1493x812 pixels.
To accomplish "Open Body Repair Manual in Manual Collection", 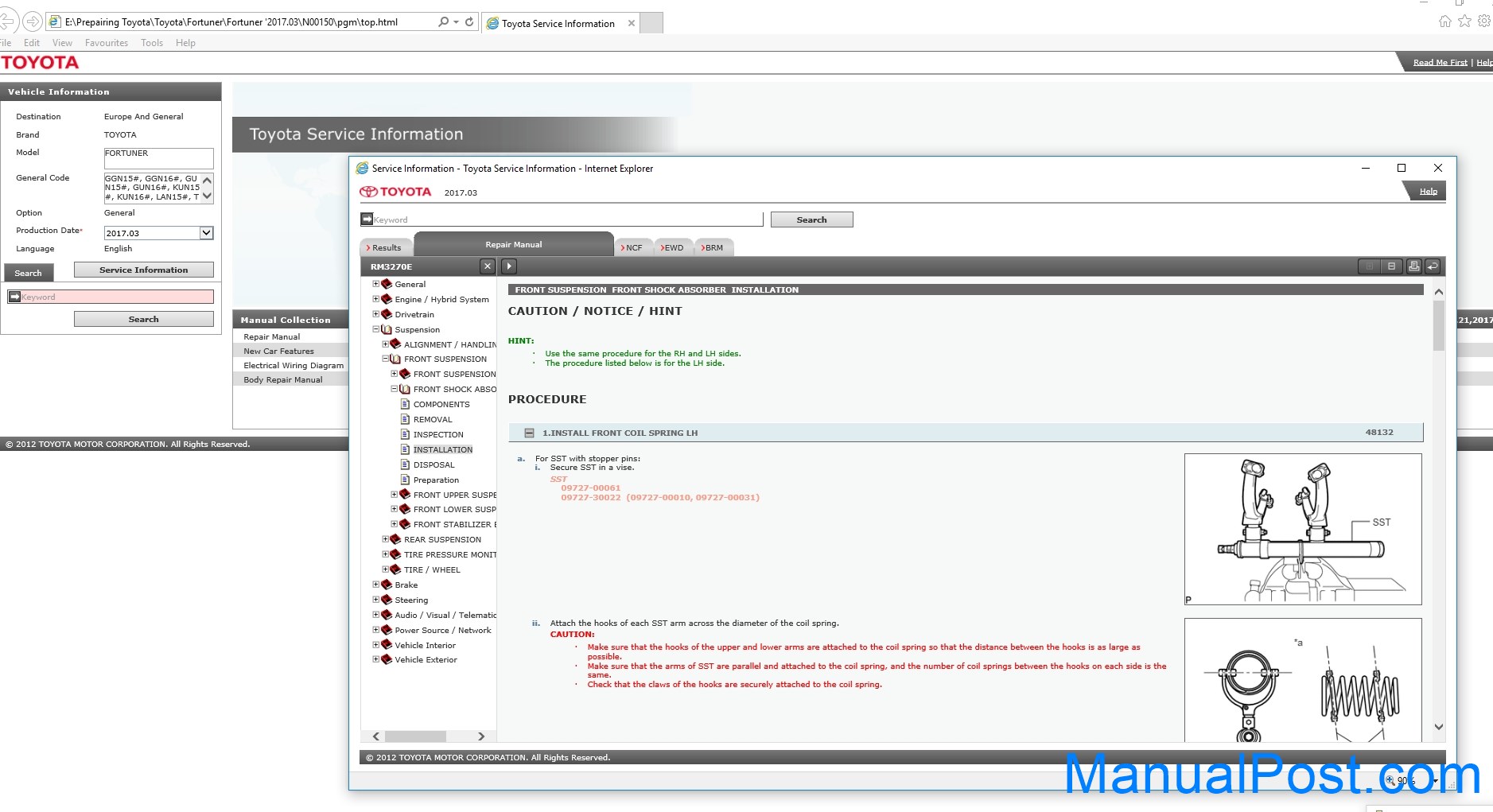I will pos(283,379).
